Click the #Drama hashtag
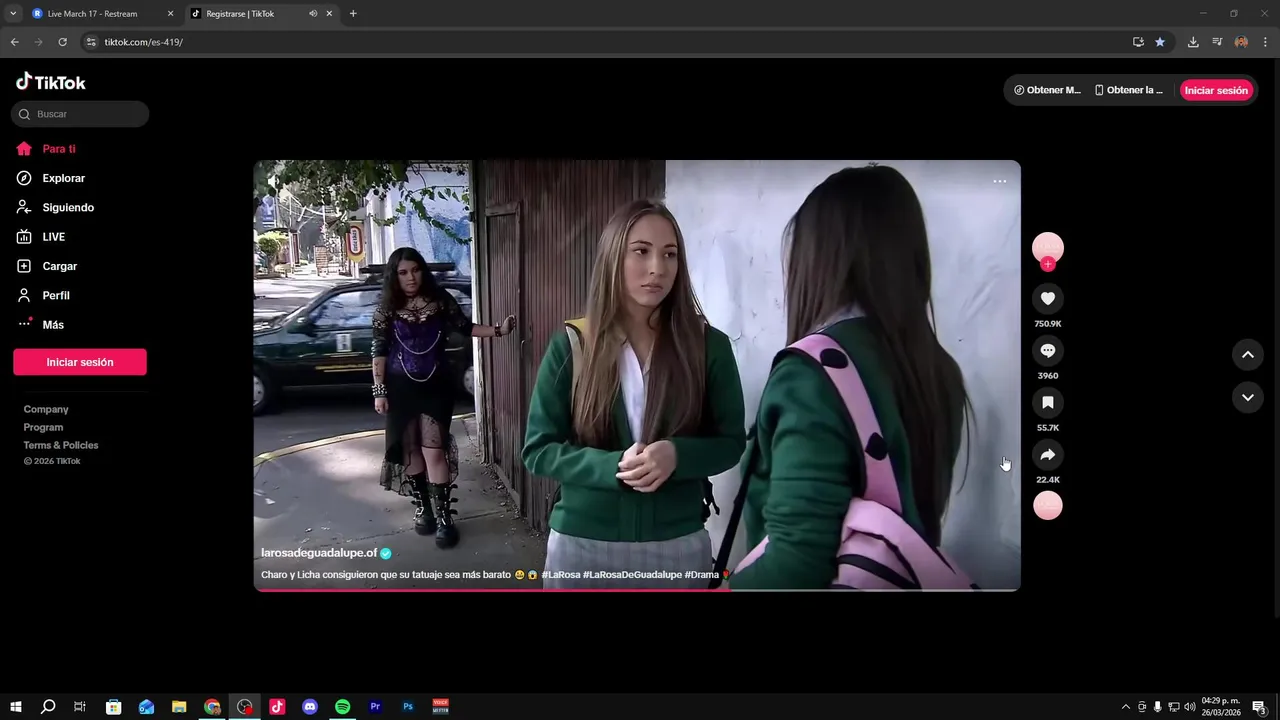 (701, 575)
